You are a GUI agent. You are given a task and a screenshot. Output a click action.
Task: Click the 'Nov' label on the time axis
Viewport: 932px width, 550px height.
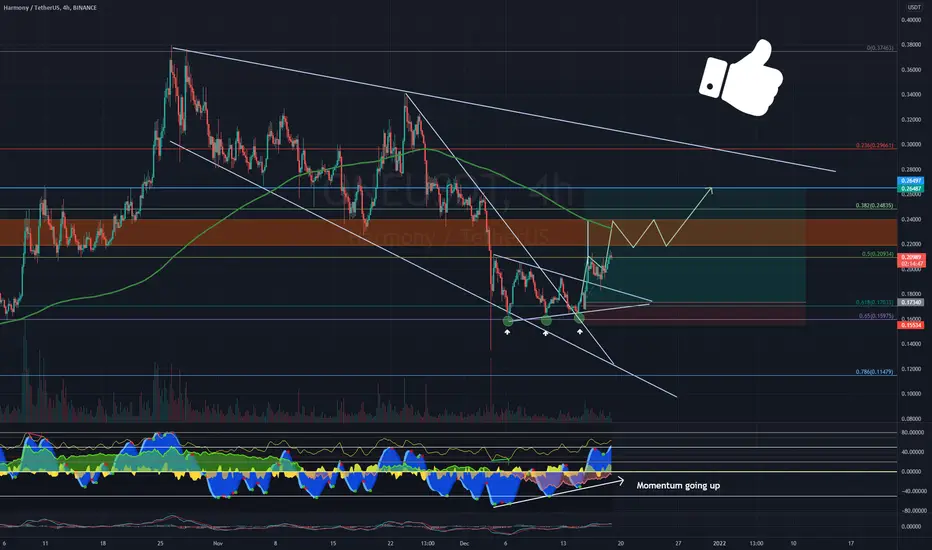[x=218, y=543]
